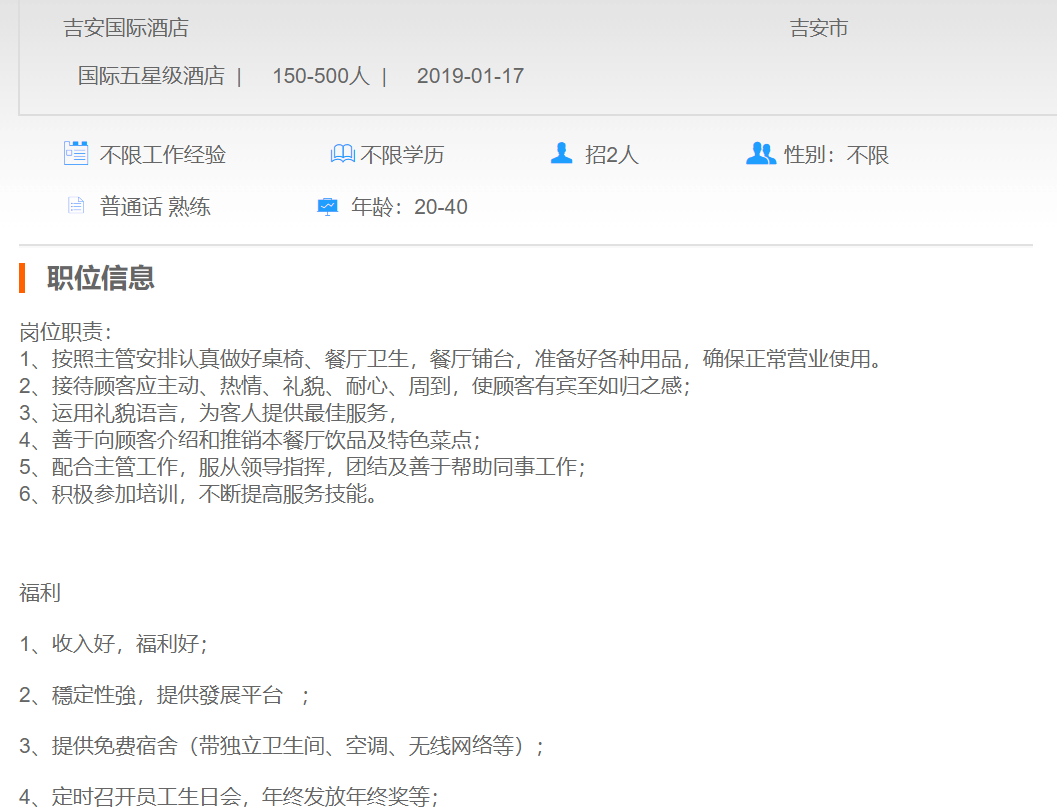Click the 年龄：20-40 age requirement

click(409, 207)
